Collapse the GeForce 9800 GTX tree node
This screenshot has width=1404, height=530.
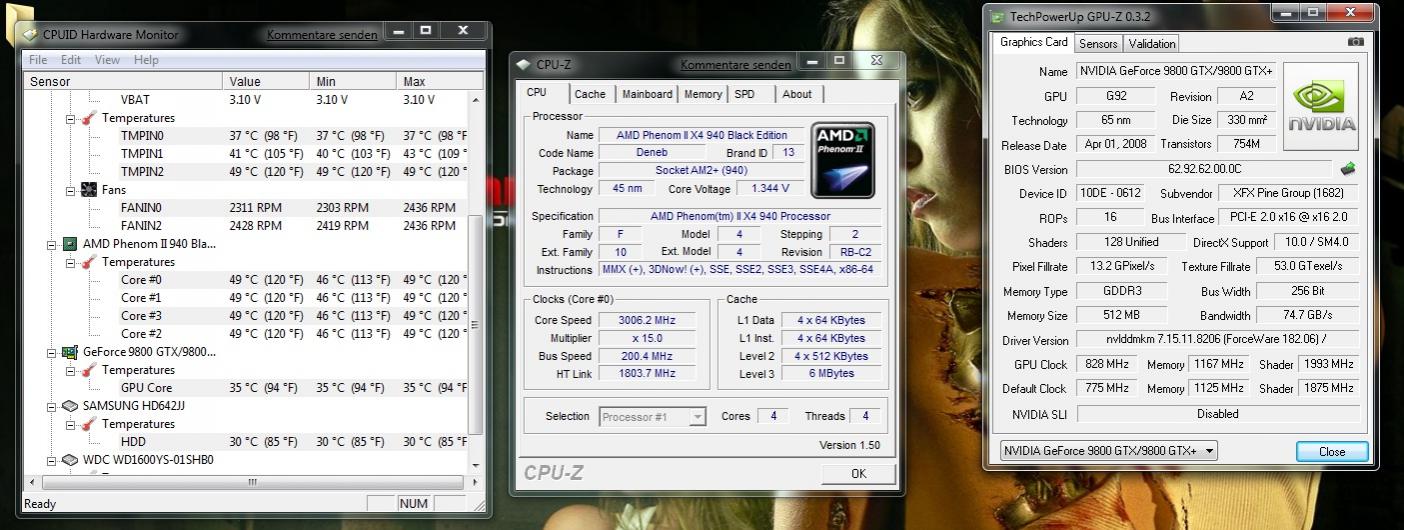[x=53, y=352]
